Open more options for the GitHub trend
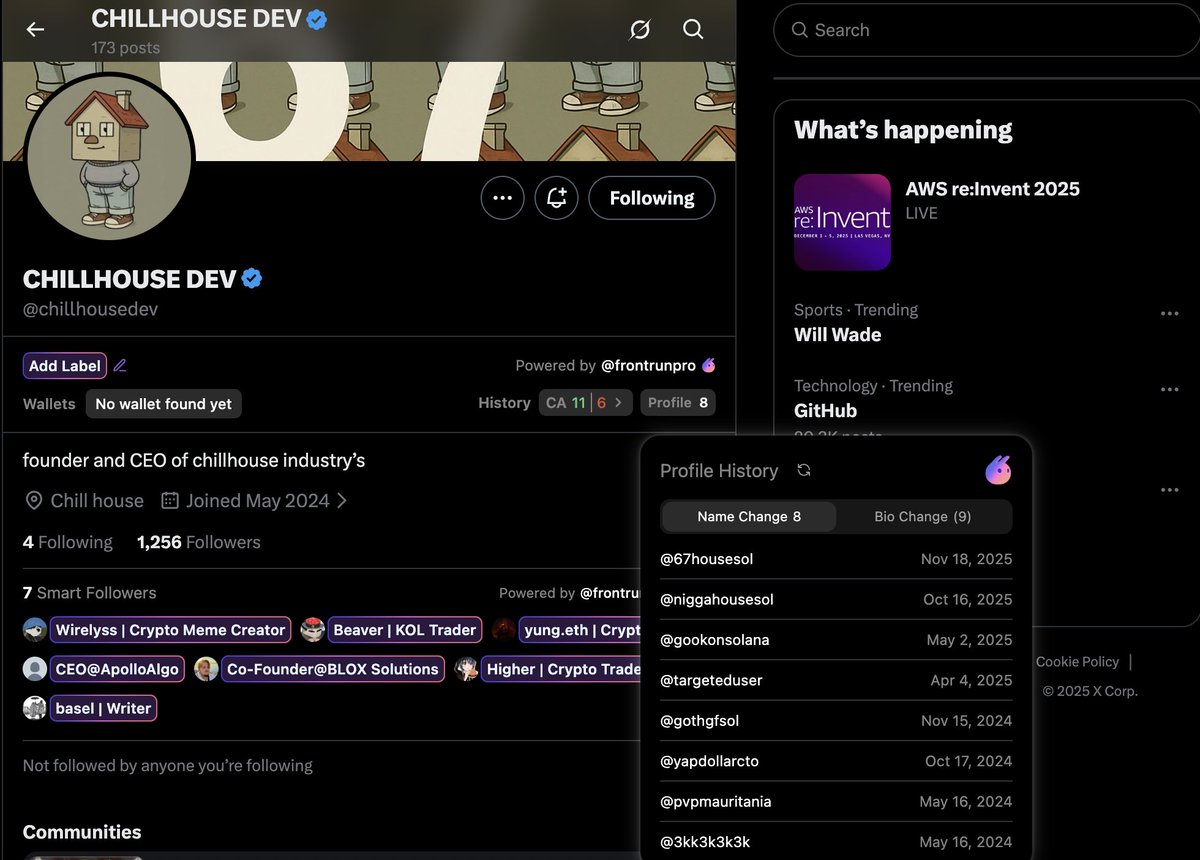The width and height of the screenshot is (1200, 860). tap(1170, 390)
